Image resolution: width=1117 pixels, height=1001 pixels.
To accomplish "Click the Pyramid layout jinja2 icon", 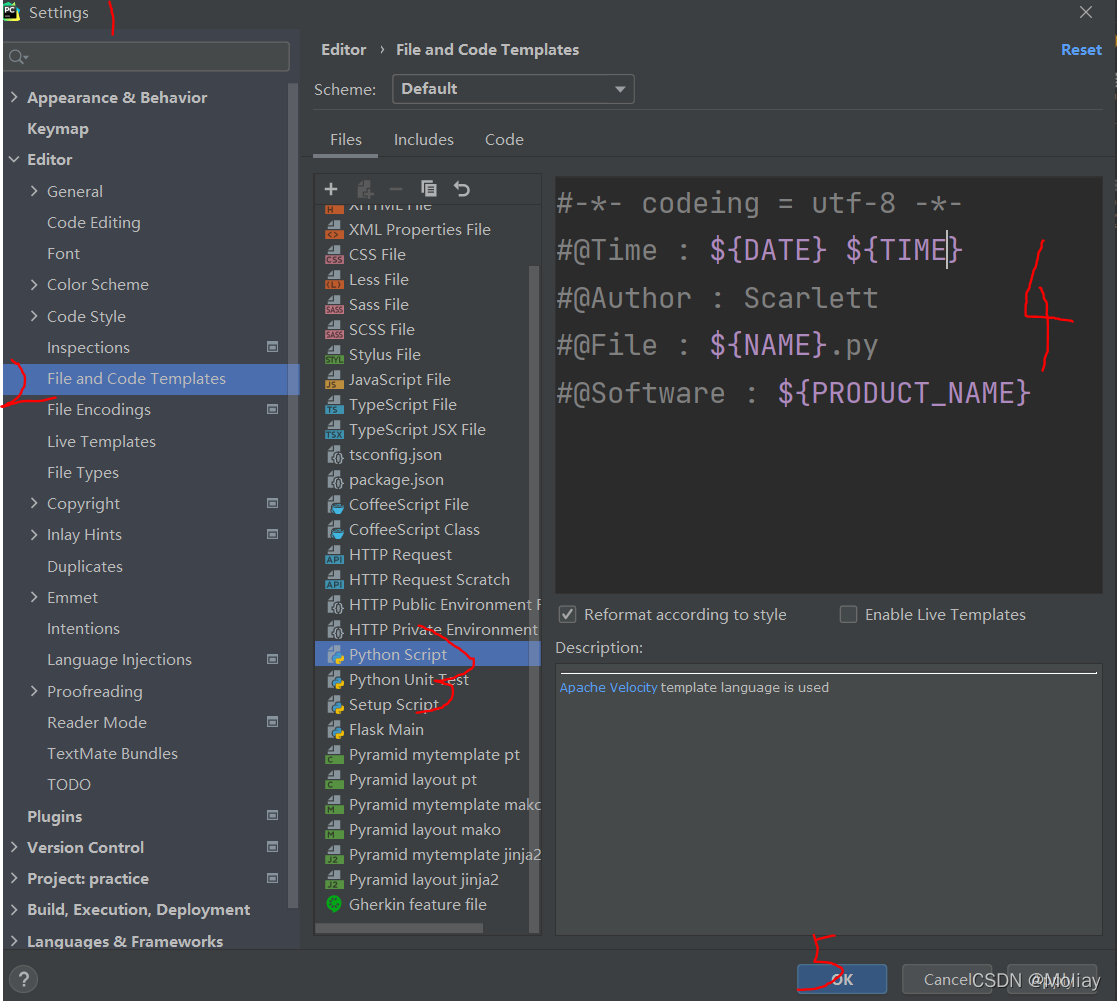I will [x=334, y=879].
